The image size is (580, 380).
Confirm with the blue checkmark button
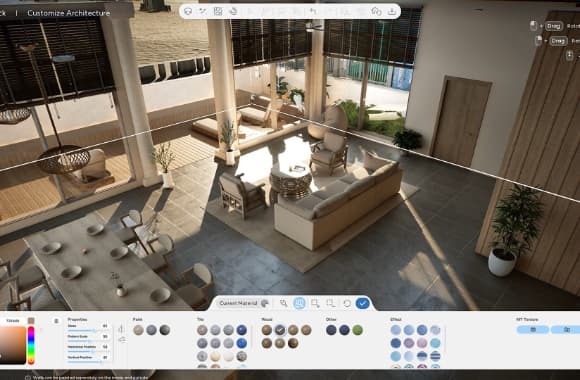pyautogui.click(x=362, y=303)
